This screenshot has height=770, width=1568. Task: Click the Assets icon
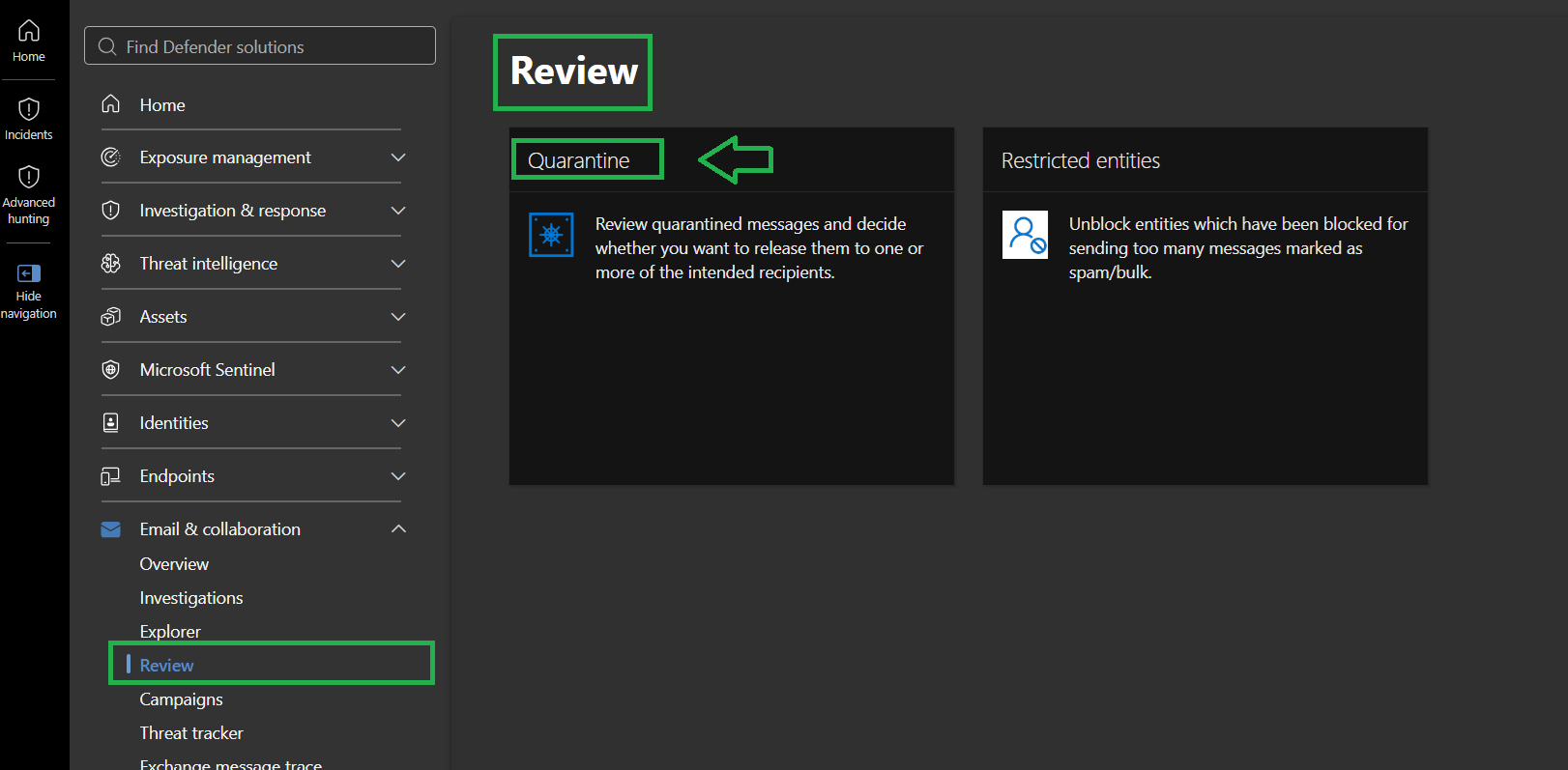(x=111, y=316)
